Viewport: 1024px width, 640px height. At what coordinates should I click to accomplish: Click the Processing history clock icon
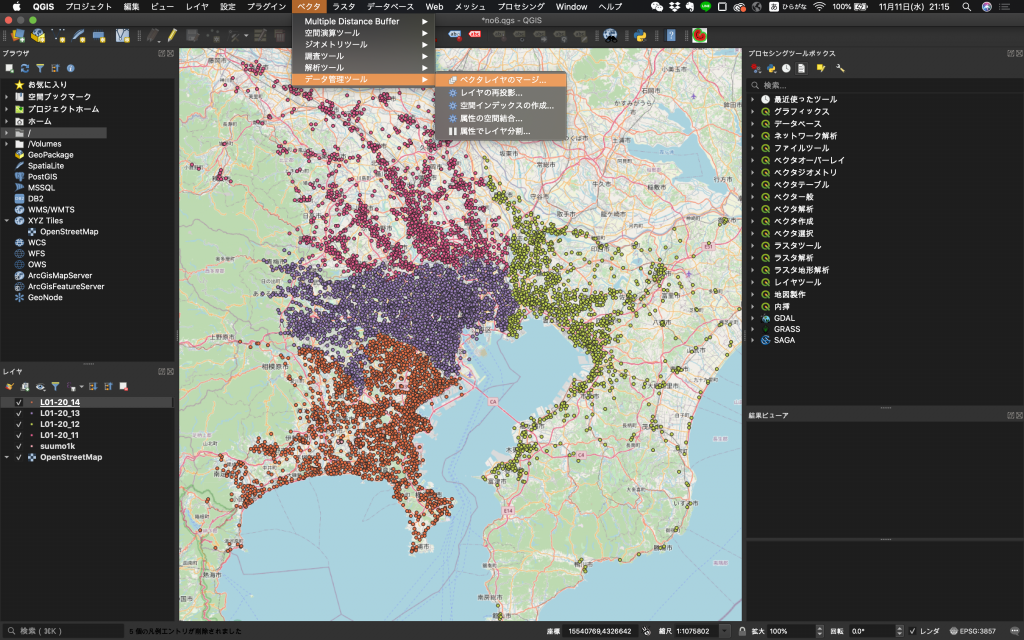[786, 68]
